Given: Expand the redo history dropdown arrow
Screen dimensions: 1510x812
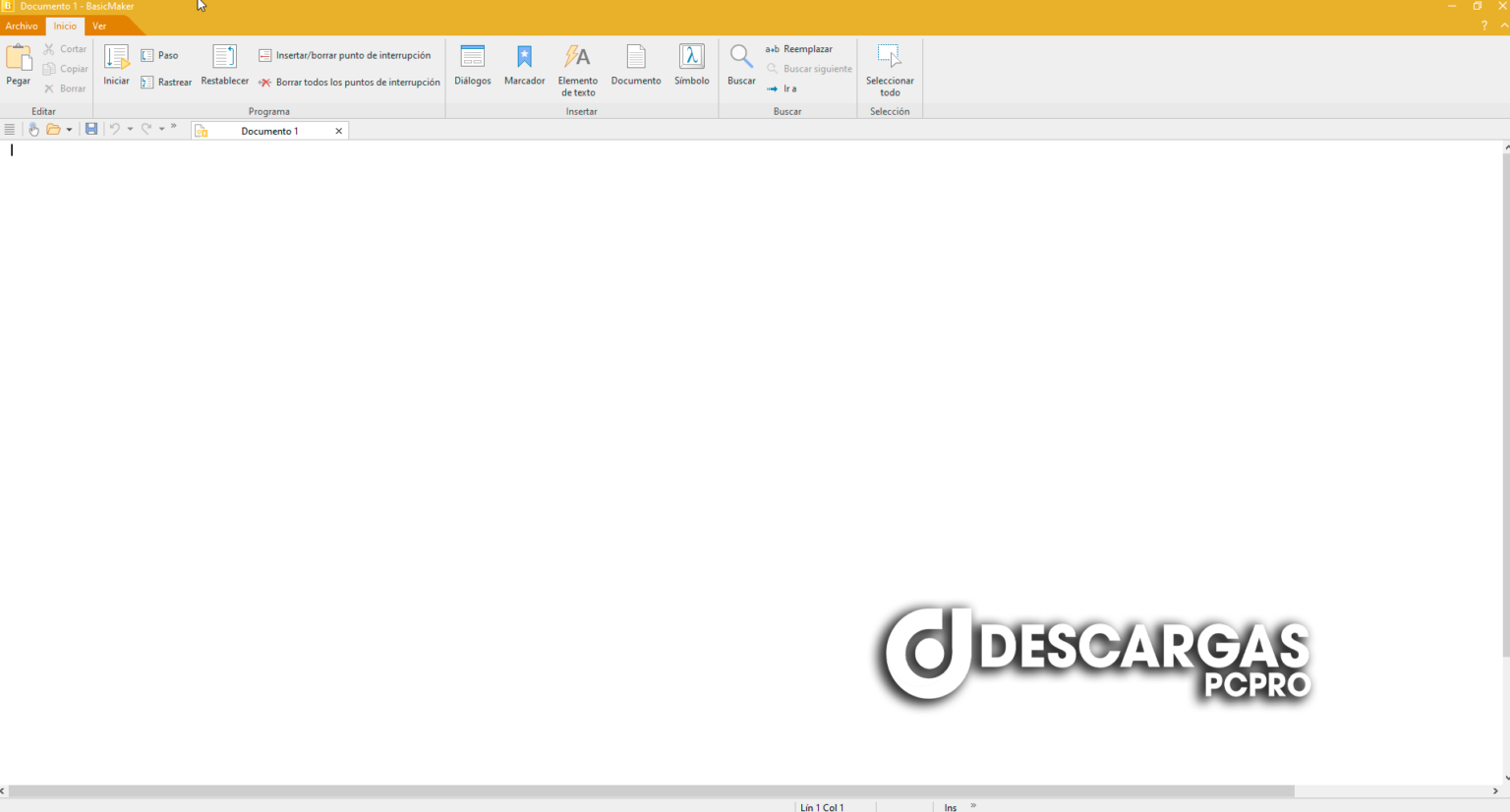Looking at the screenshot, I should click(161, 130).
